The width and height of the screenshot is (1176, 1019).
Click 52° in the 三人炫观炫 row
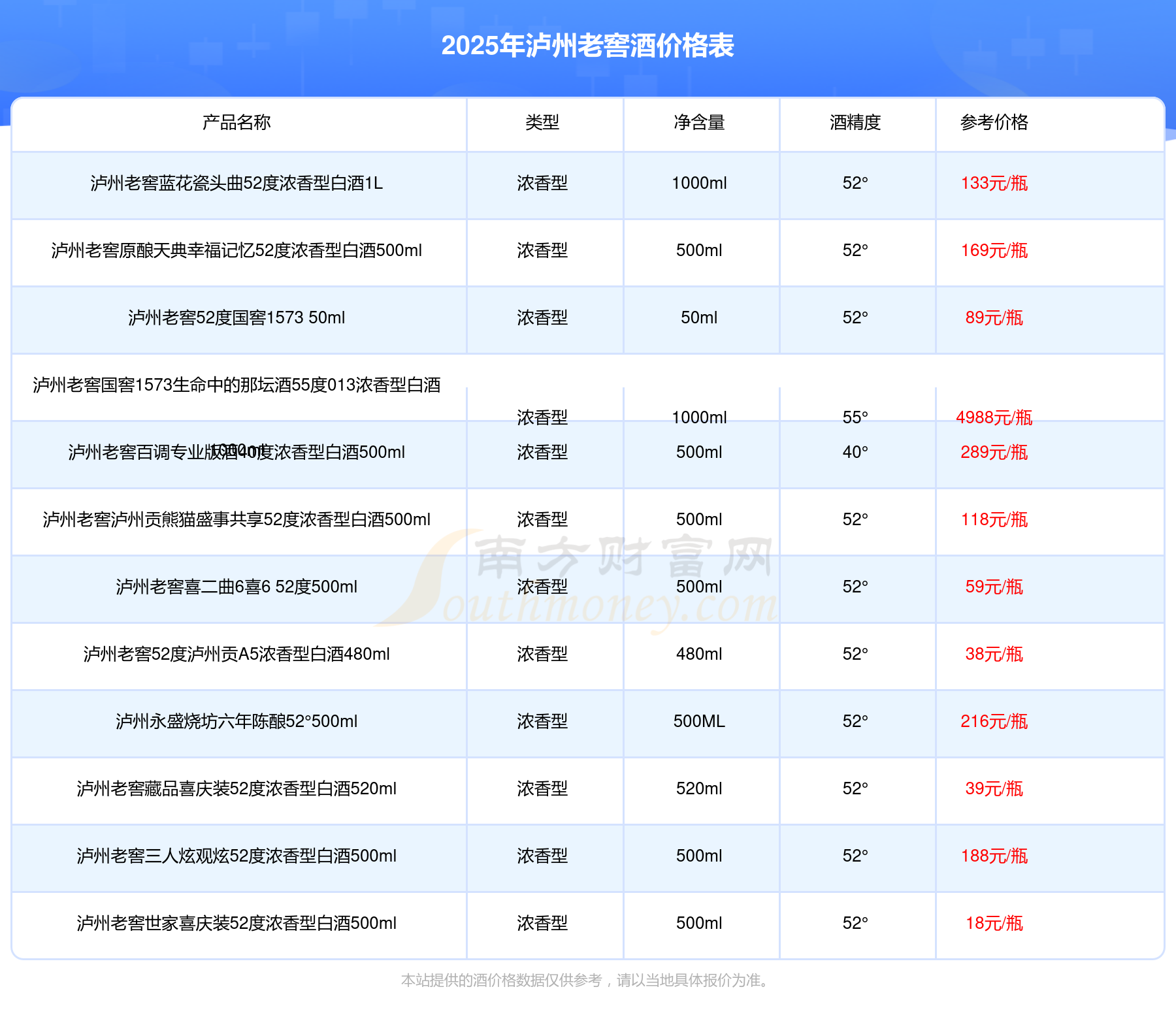coord(855,856)
